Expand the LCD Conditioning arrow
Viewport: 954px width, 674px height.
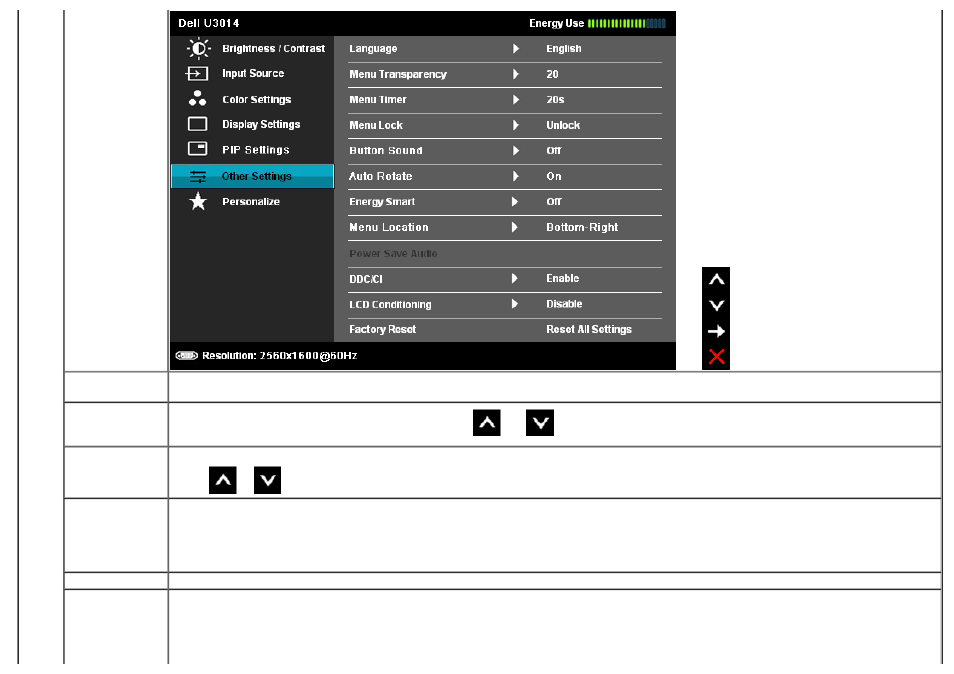[x=515, y=304]
